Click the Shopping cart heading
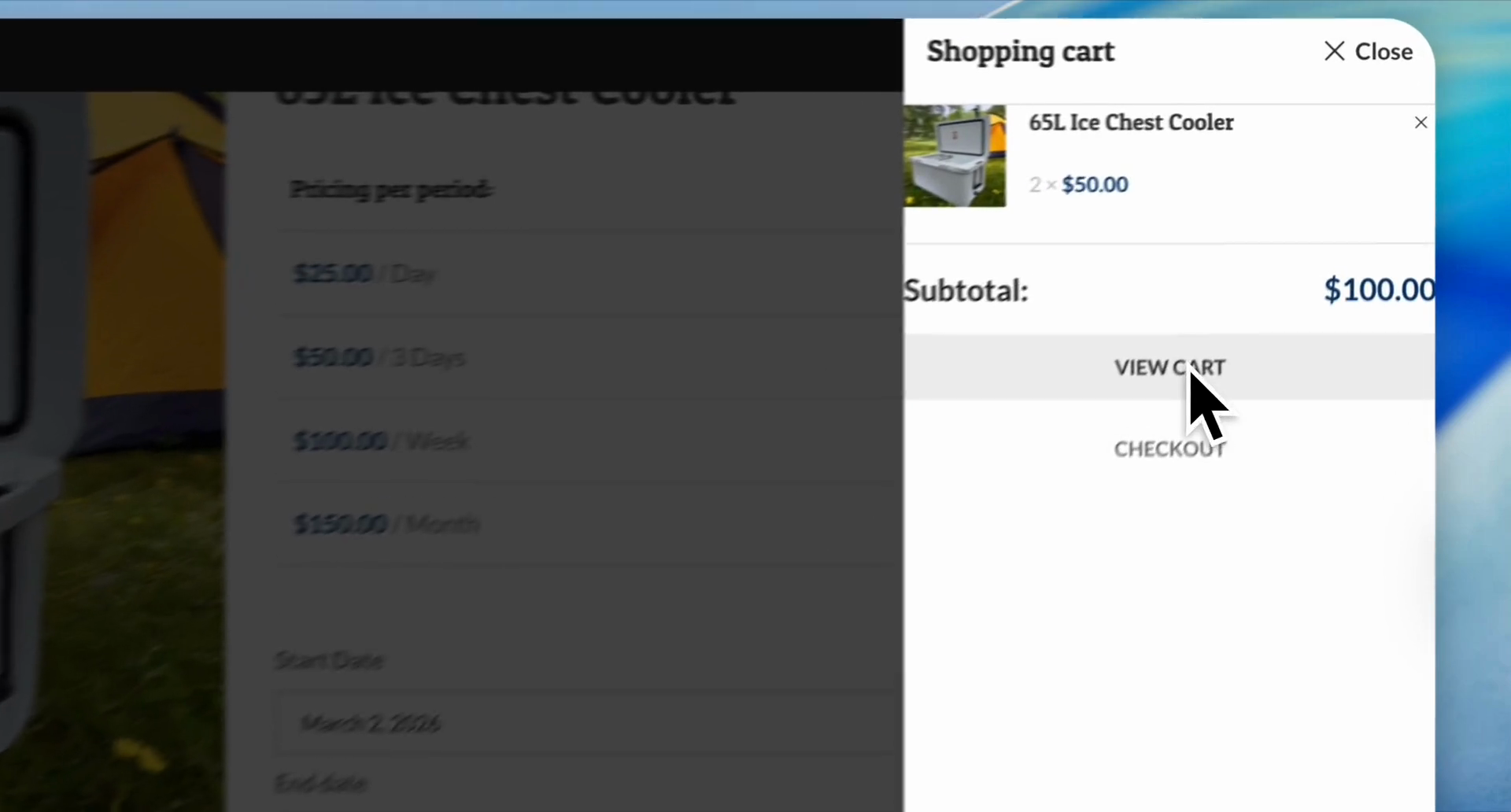Viewport: 1511px width, 812px height. tap(1021, 51)
